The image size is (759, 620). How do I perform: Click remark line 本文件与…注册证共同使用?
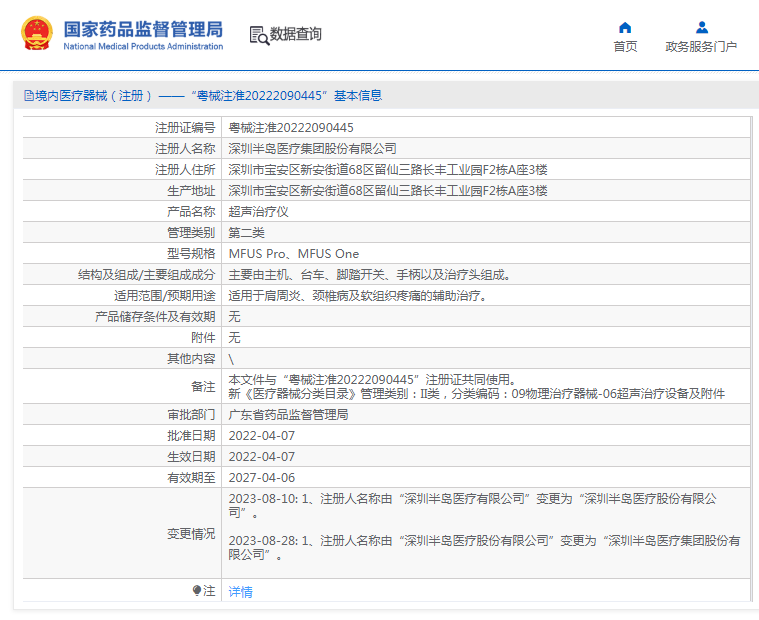point(373,379)
